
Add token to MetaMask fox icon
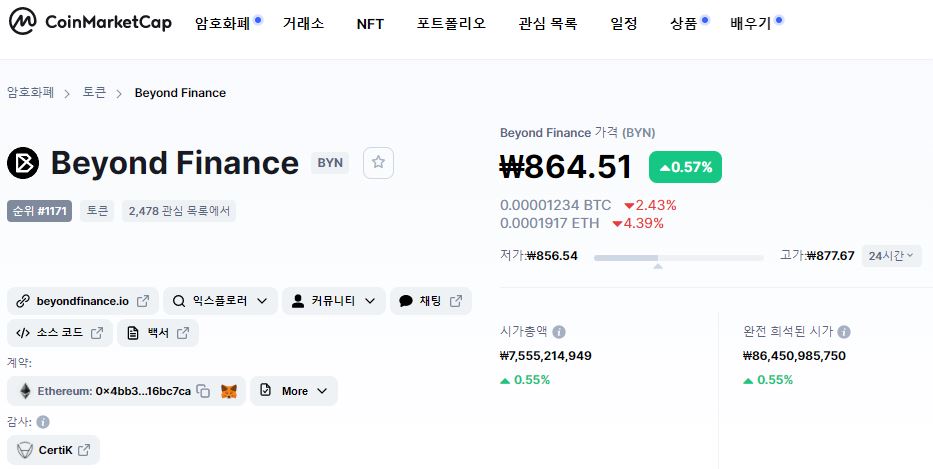[x=229, y=391]
